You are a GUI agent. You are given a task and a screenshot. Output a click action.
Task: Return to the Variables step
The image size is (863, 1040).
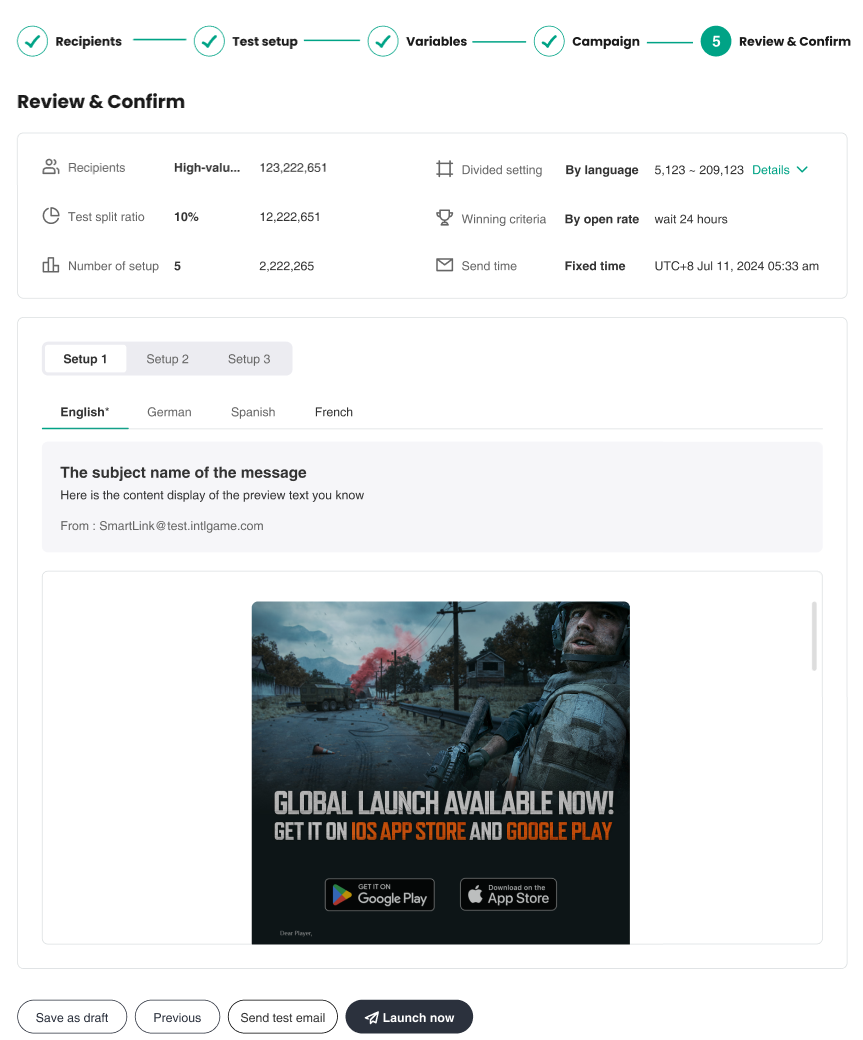click(383, 41)
